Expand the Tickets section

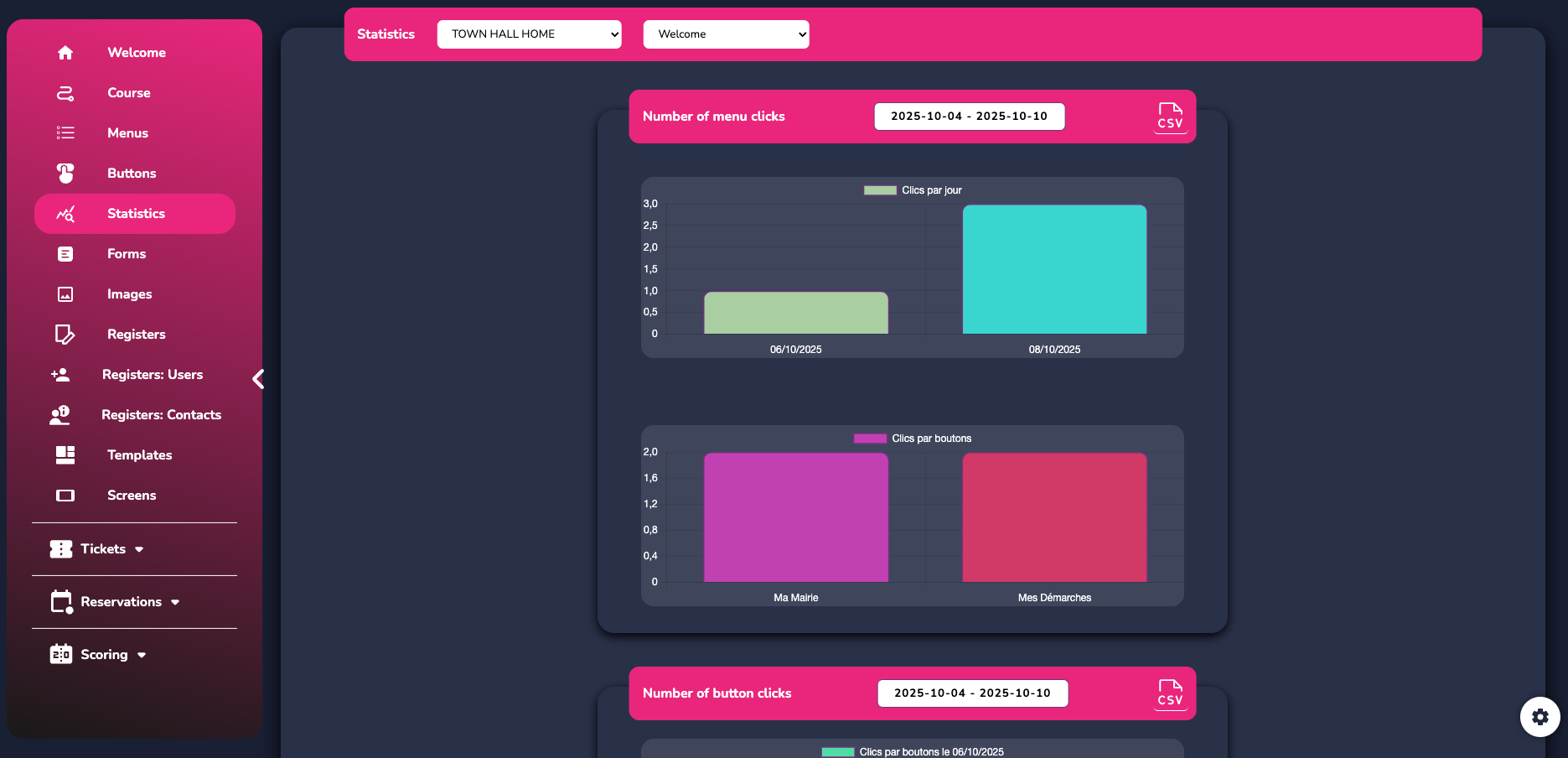tap(97, 549)
